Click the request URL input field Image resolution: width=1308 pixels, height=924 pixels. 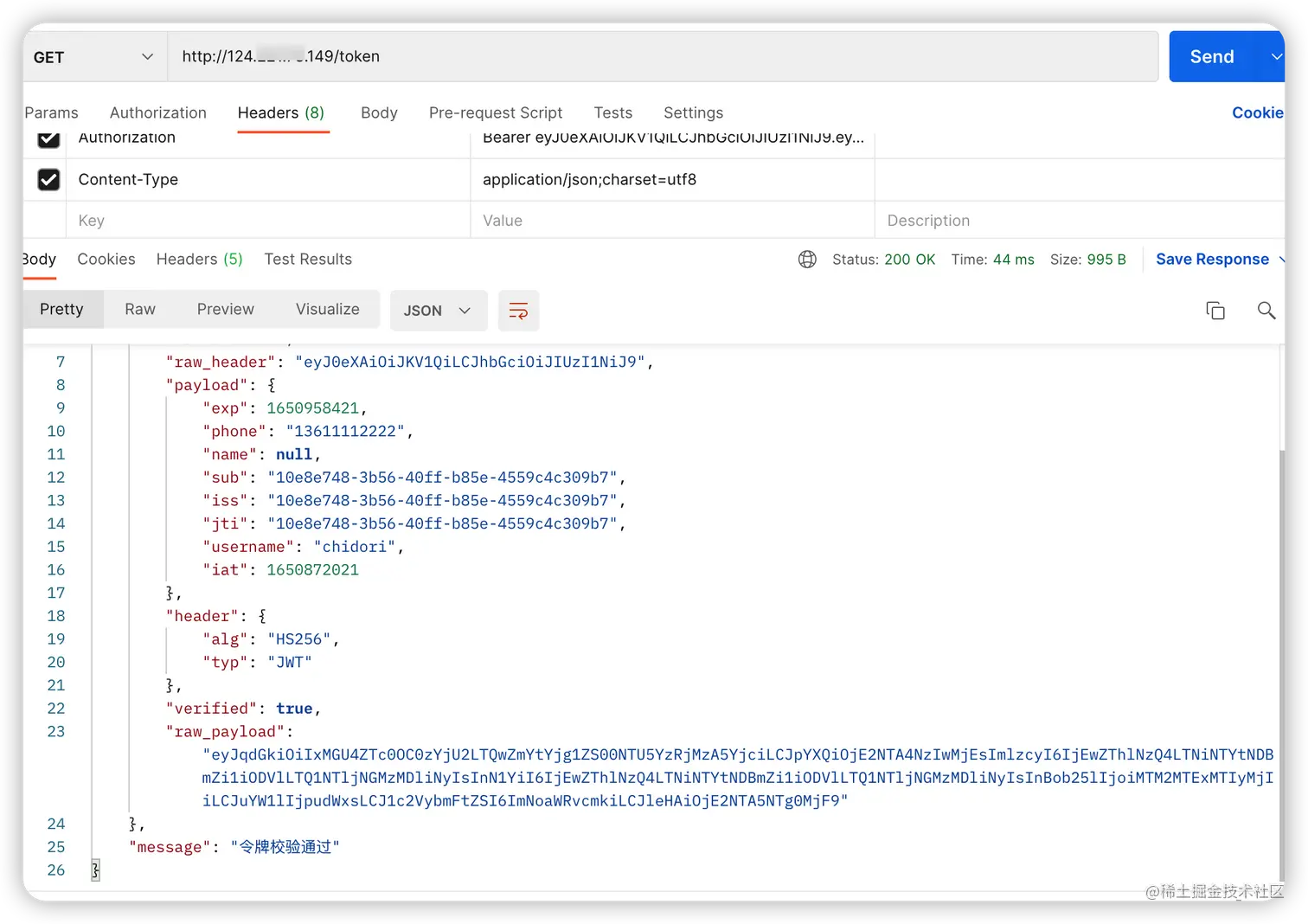[x=663, y=57]
